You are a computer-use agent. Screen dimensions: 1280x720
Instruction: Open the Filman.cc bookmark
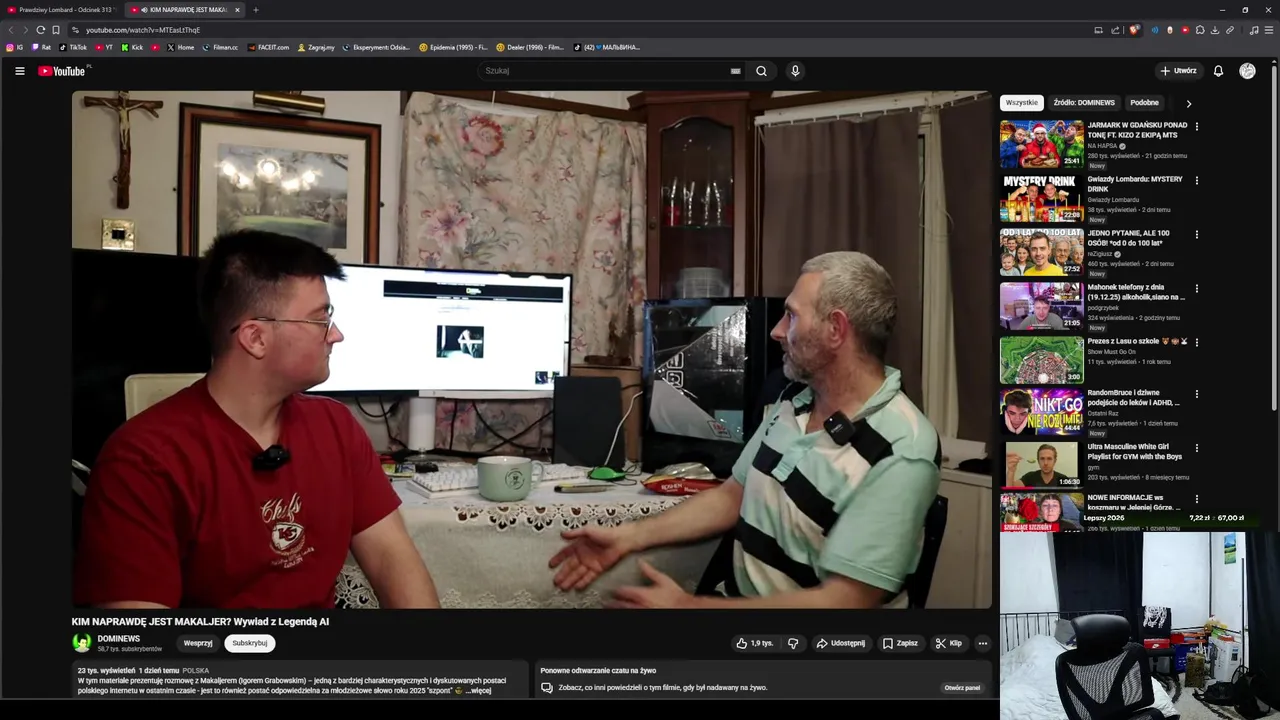[x=220, y=47]
